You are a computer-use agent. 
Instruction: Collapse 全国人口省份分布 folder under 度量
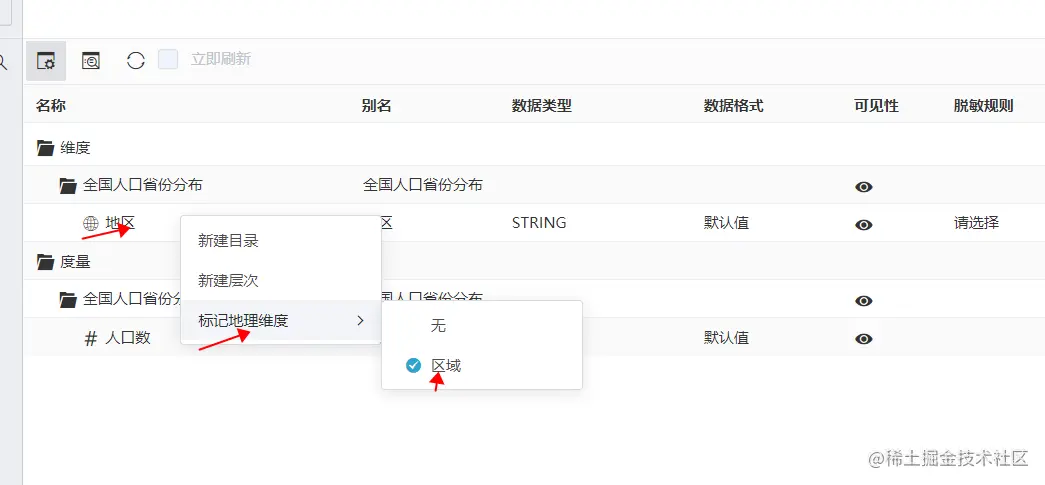coord(68,300)
